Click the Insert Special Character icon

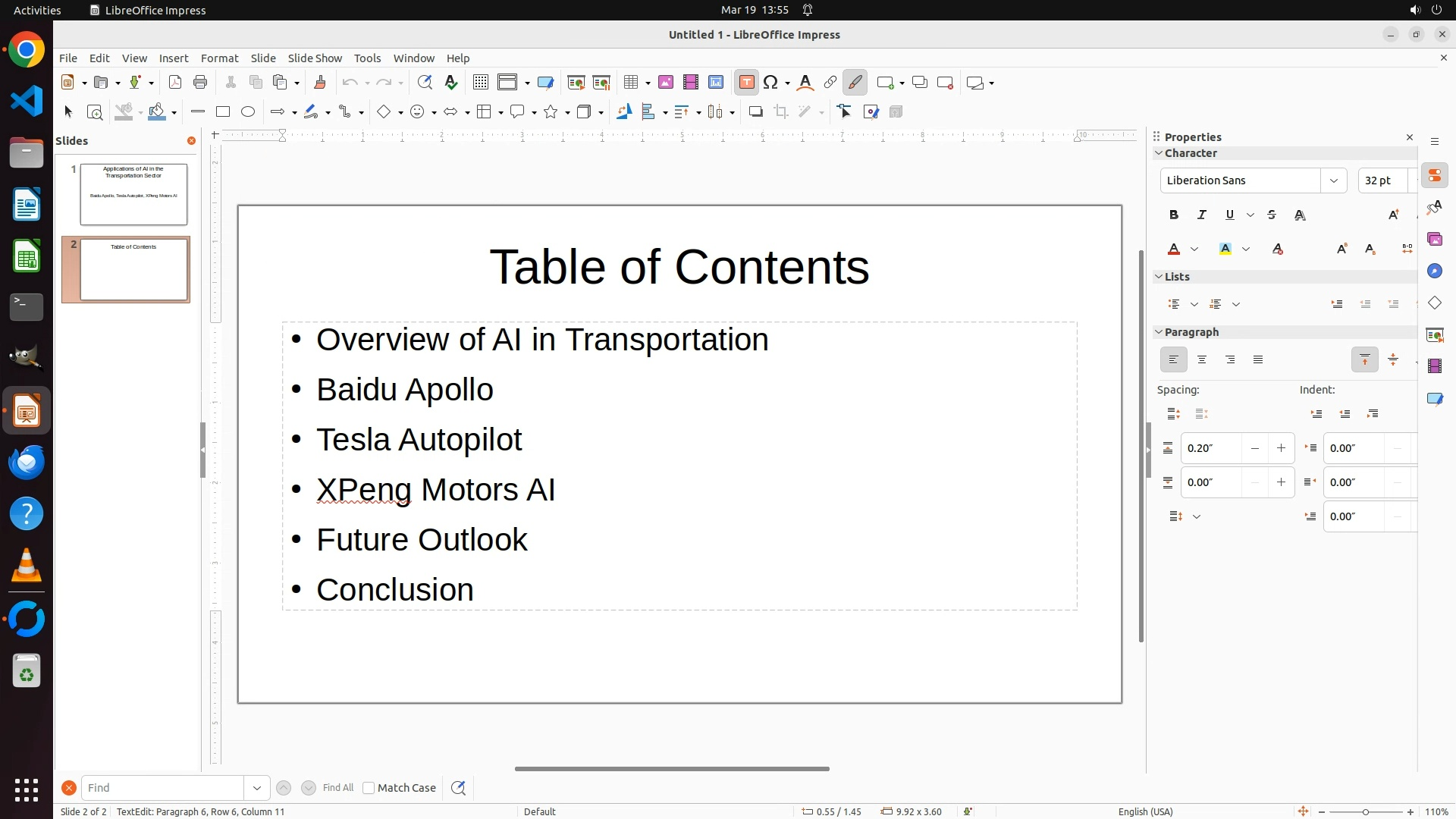pyautogui.click(x=770, y=83)
